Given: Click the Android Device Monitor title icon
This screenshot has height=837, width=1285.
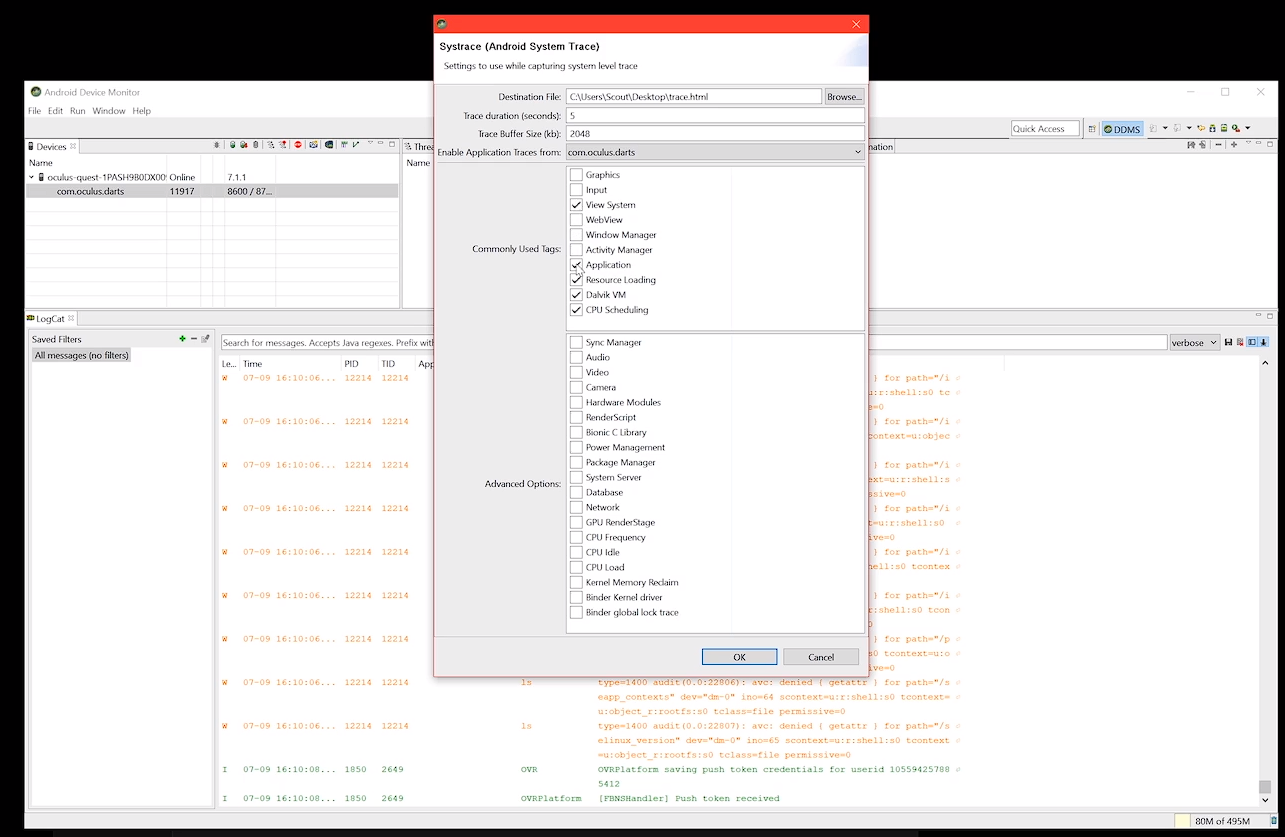Looking at the screenshot, I should pos(36,92).
